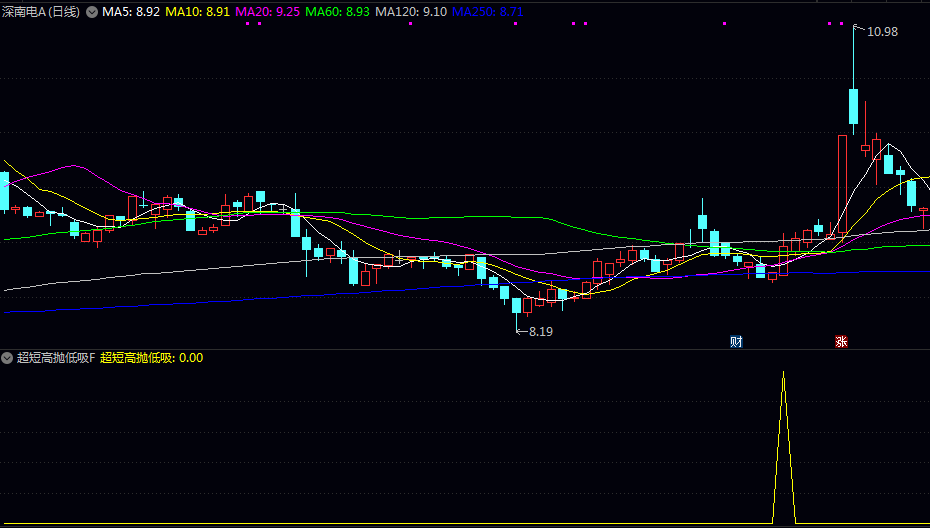930x528 pixels.
Task: Click the tall cyan candle at 10.98 high
Action: tap(853, 106)
